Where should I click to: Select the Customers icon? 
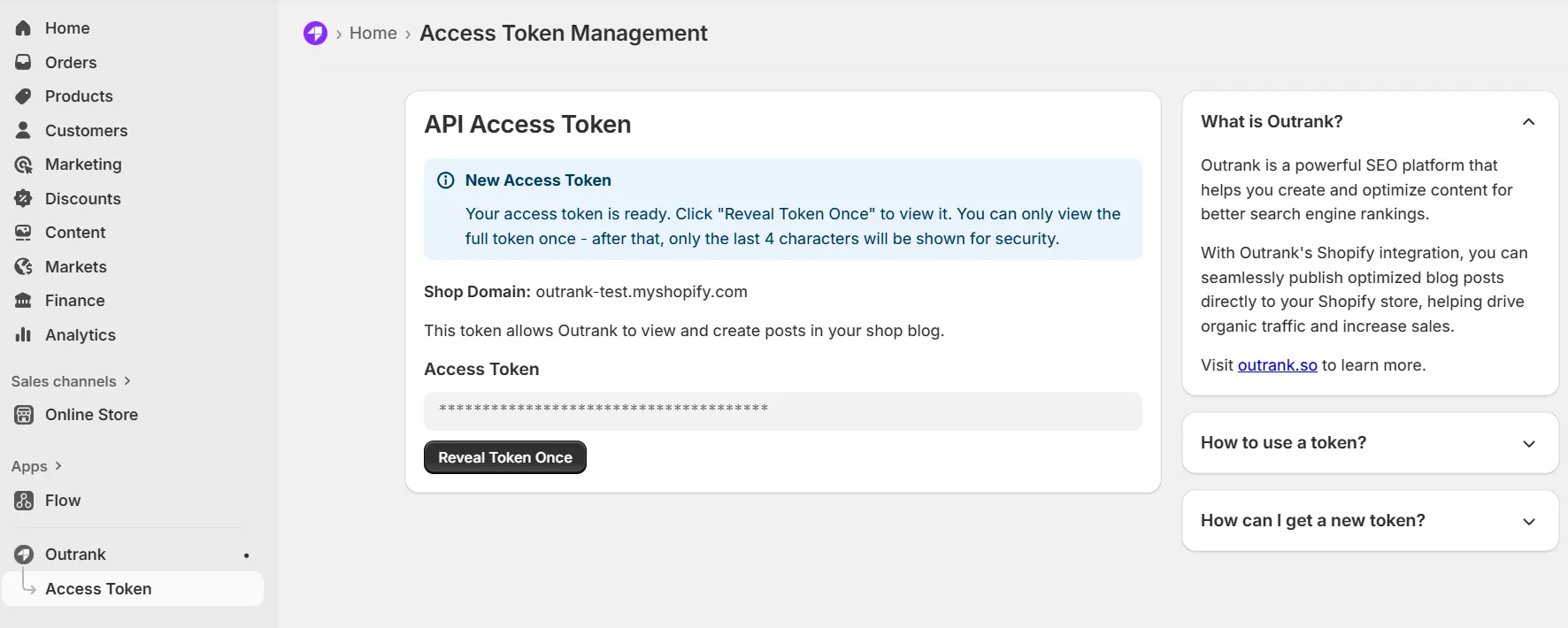pyautogui.click(x=23, y=130)
